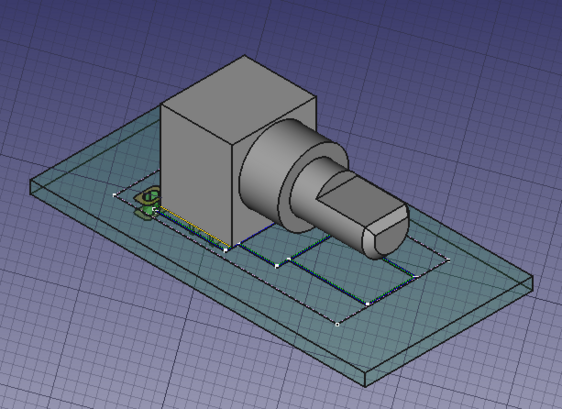Select the leftmost sketch vertex on the plate
The height and width of the screenshot is (409, 562).
(114, 195)
